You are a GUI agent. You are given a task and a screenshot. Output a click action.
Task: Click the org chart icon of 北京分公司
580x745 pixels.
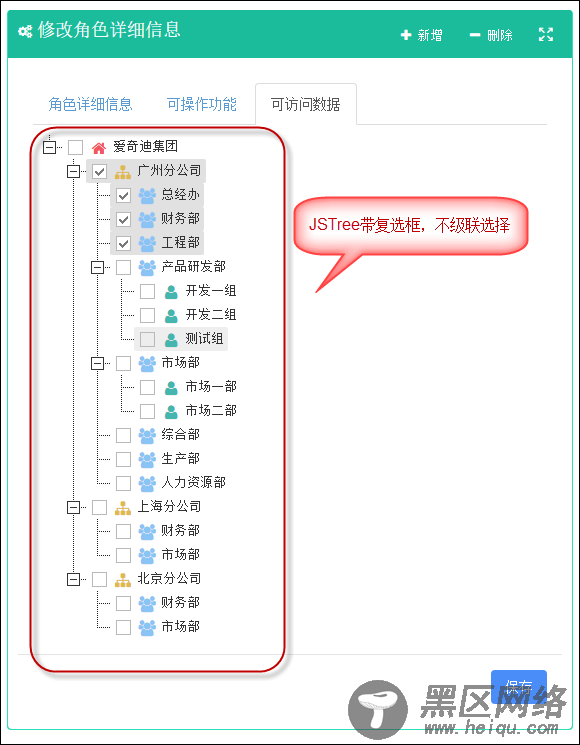click(x=123, y=580)
